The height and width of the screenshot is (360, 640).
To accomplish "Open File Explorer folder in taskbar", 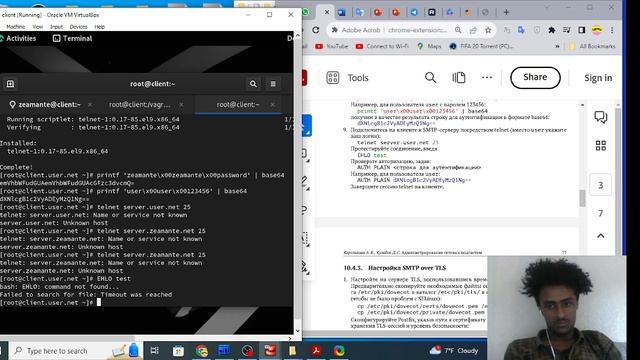I will pyautogui.click(x=293, y=351).
